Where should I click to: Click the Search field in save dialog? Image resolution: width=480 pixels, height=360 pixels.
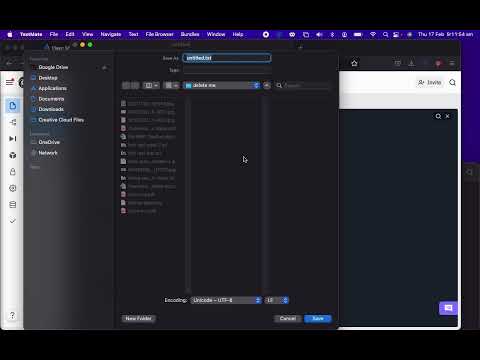pos(303,85)
